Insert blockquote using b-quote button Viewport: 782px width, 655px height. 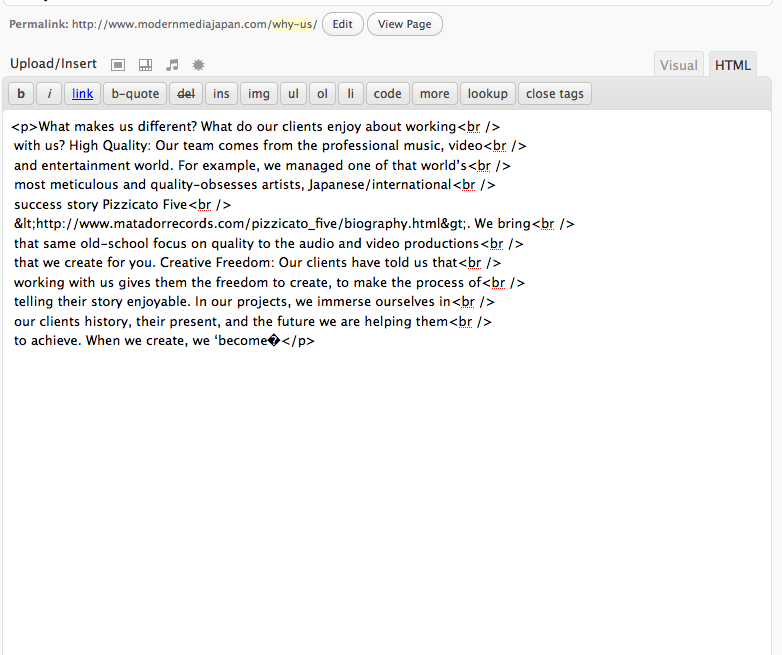135,94
